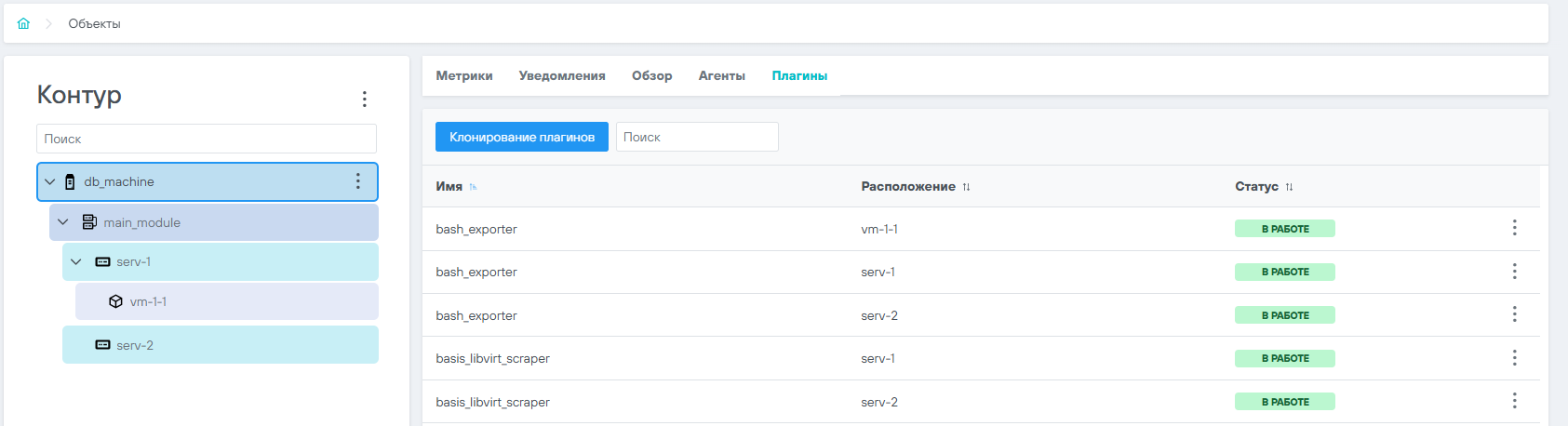This screenshot has height=426, width=1568.
Task: Collapse the db_machine tree node
Action: 50,181
